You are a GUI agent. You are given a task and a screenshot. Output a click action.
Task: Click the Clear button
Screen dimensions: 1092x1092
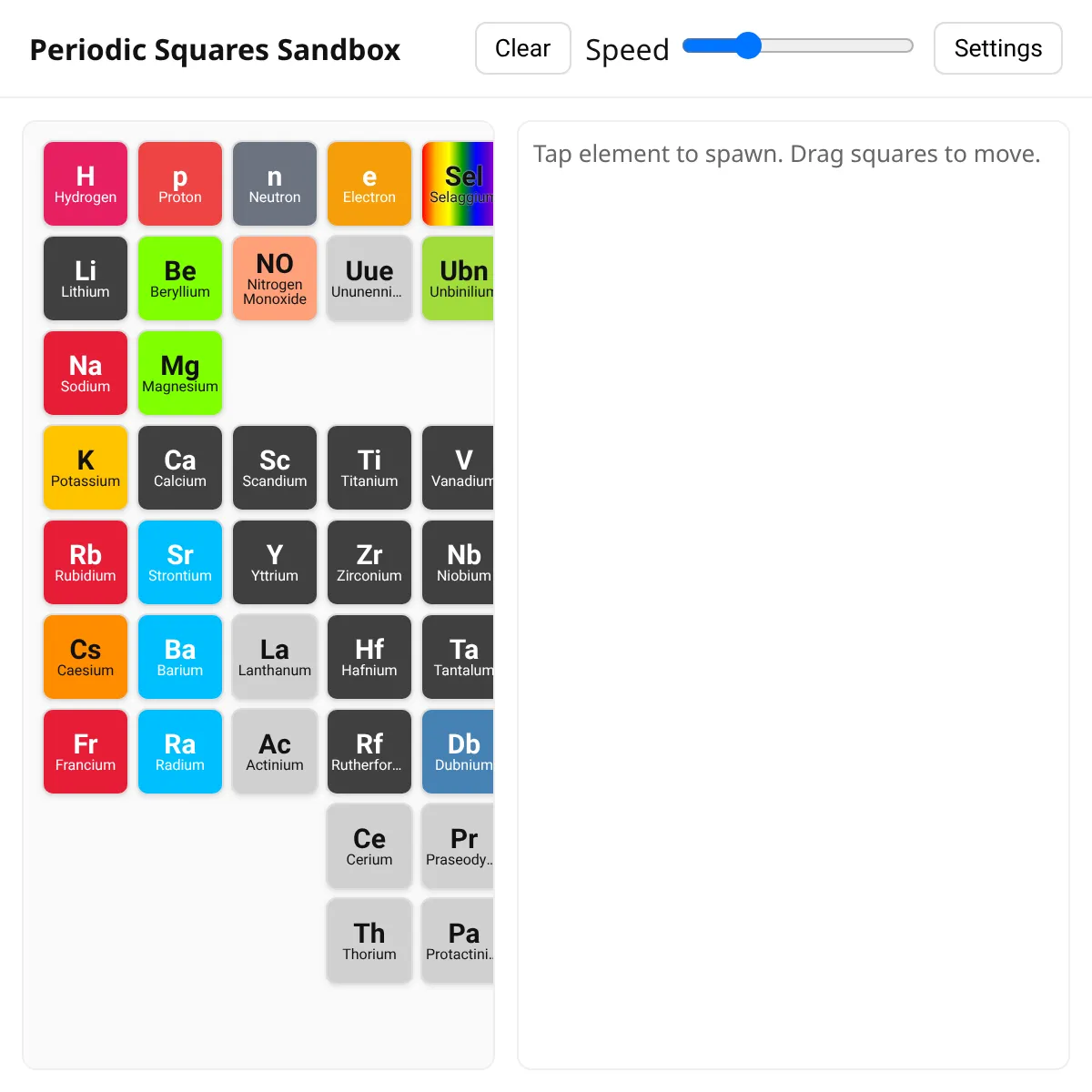[x=523, y=48]
